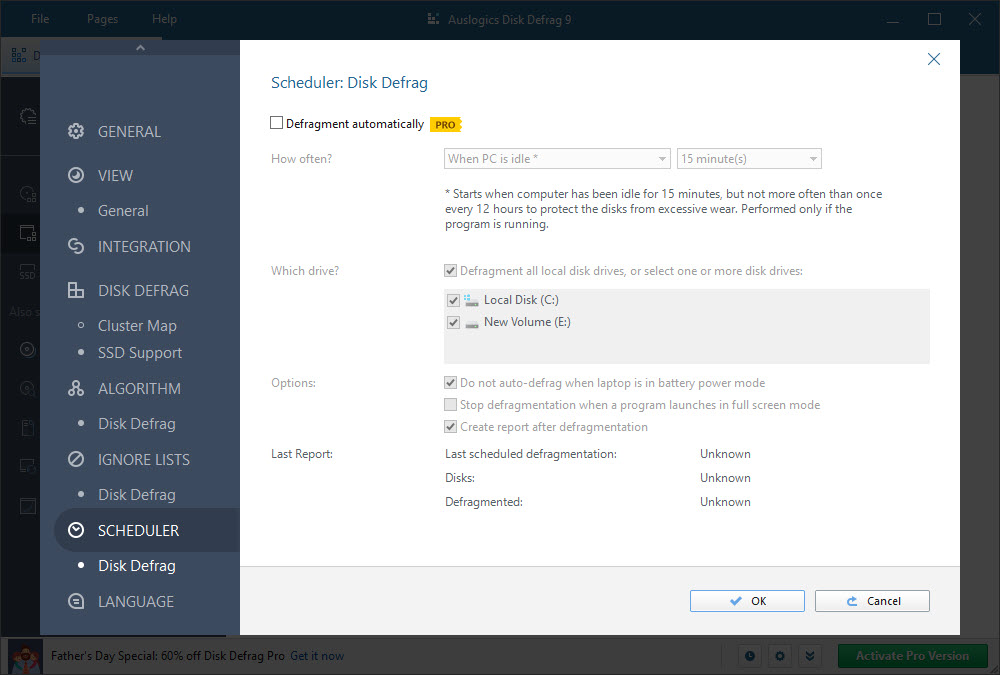Screen dimensions: 1000x675
Task: Click the Ignore Lists prohibited icon
Action: pyautogui.click(x=76, y=459)
